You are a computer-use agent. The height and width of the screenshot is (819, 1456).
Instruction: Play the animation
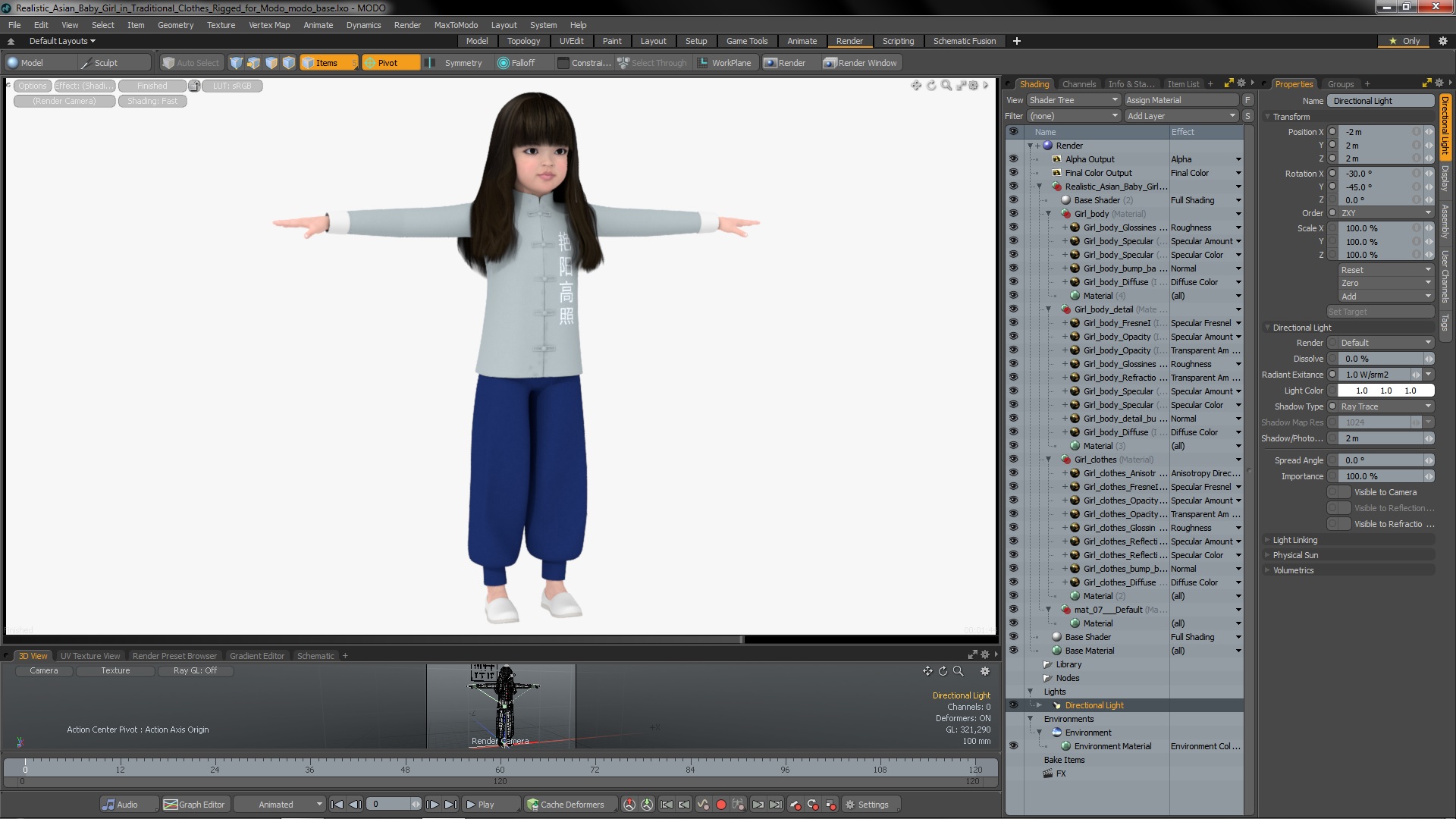[491, 805]
